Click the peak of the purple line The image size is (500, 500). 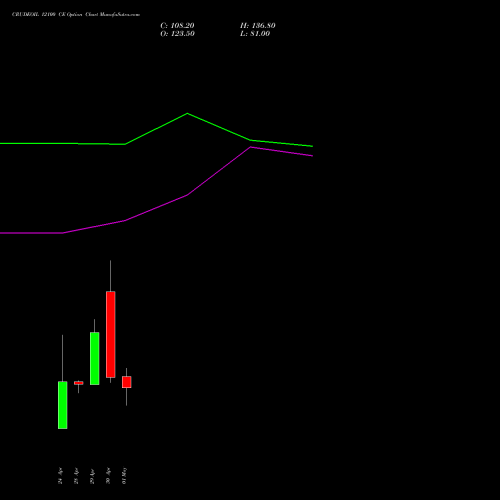click(x=251, y=147)
